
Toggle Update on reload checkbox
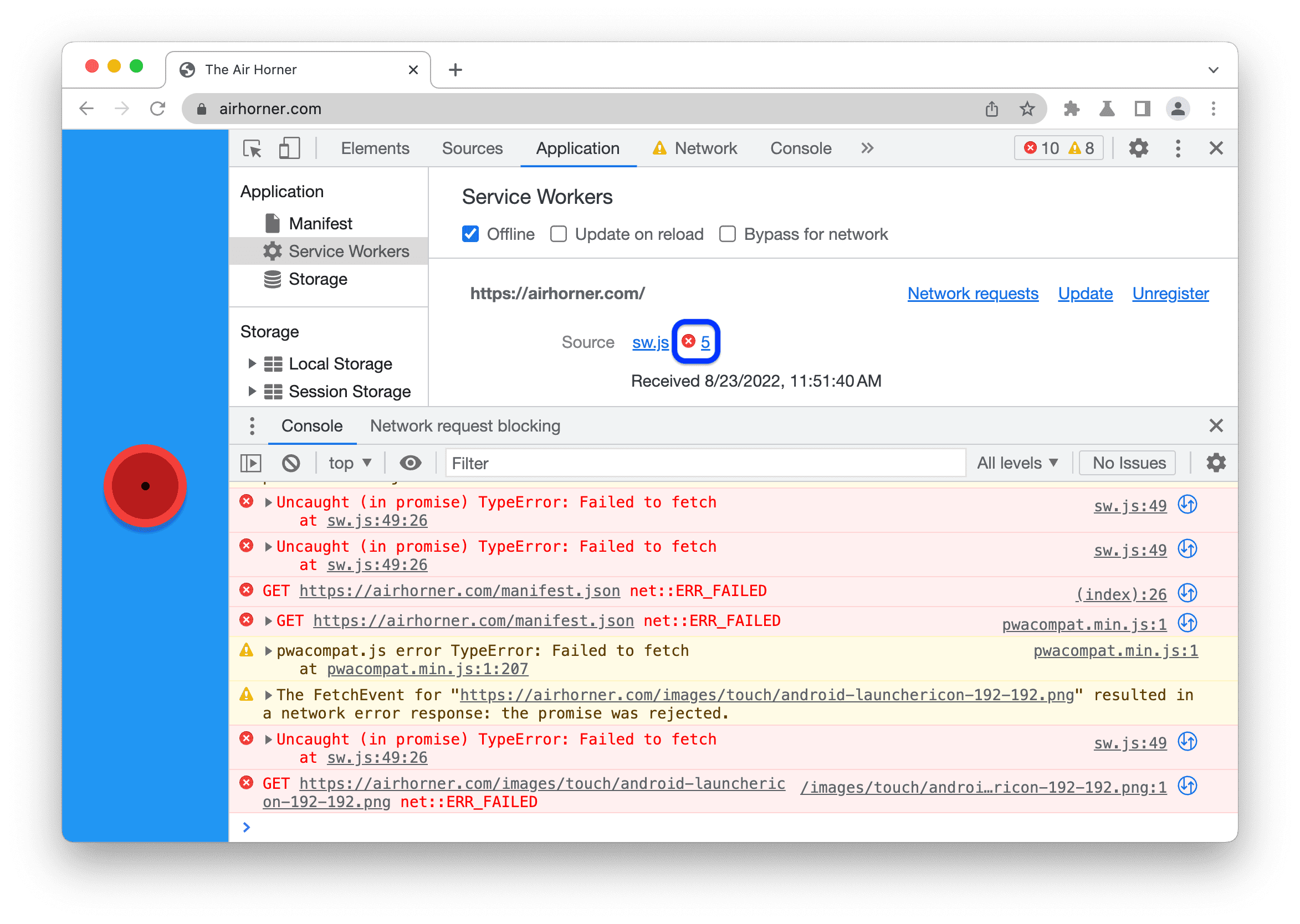click(557, 234)
